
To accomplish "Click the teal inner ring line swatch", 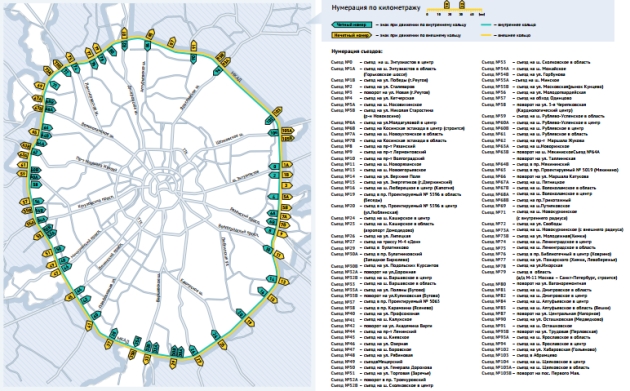I will click(x=487, y=25).
